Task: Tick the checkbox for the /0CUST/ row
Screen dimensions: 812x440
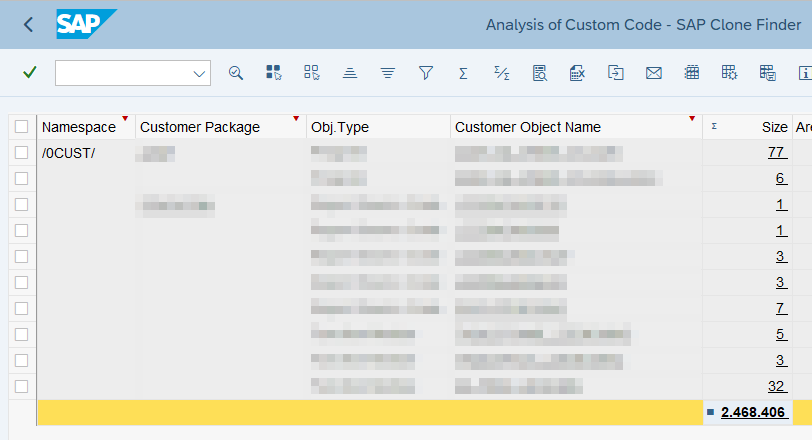Action: point(21,152)
